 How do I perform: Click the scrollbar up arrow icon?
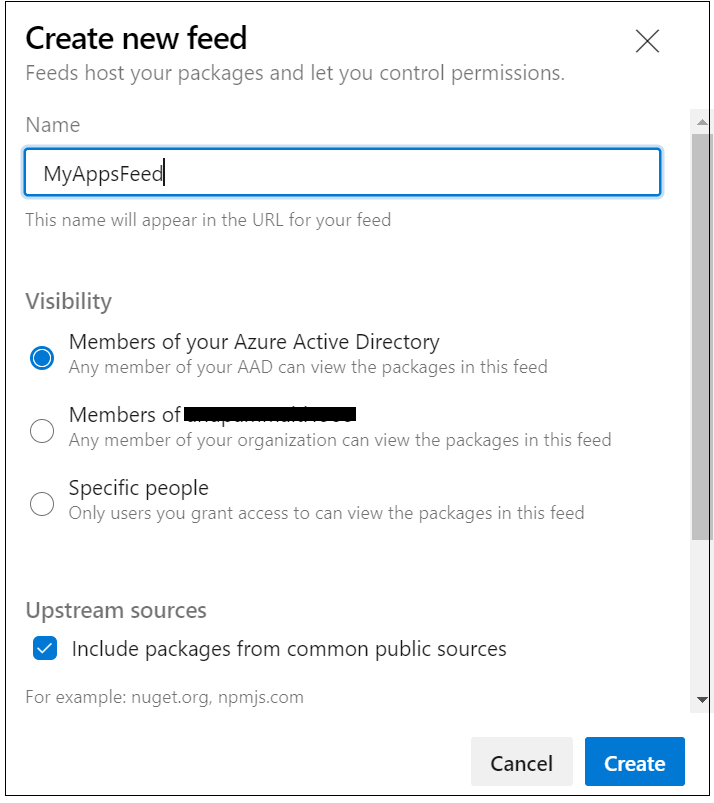tap(702, 120)
